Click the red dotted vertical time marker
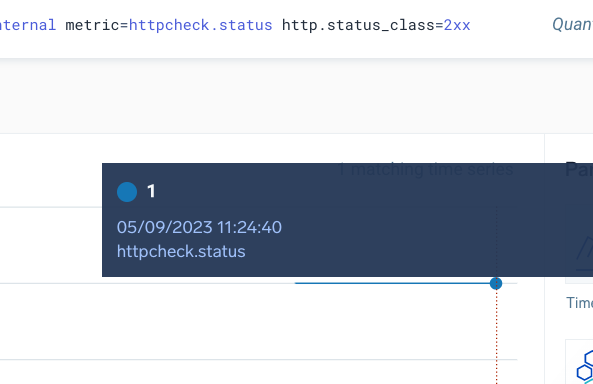 [497, 337]
